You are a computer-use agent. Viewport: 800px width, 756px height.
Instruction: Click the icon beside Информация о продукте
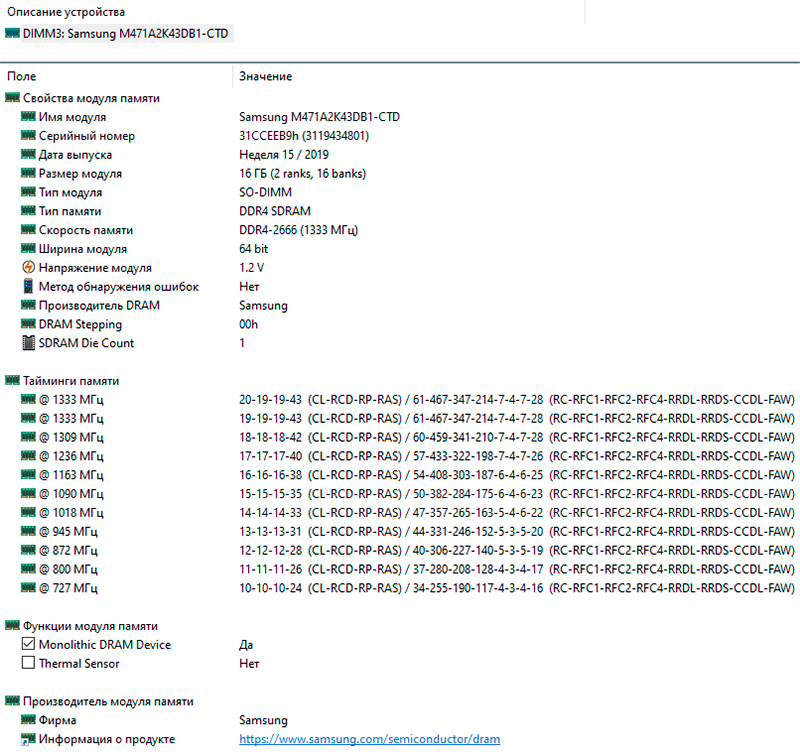coord(28,739)
